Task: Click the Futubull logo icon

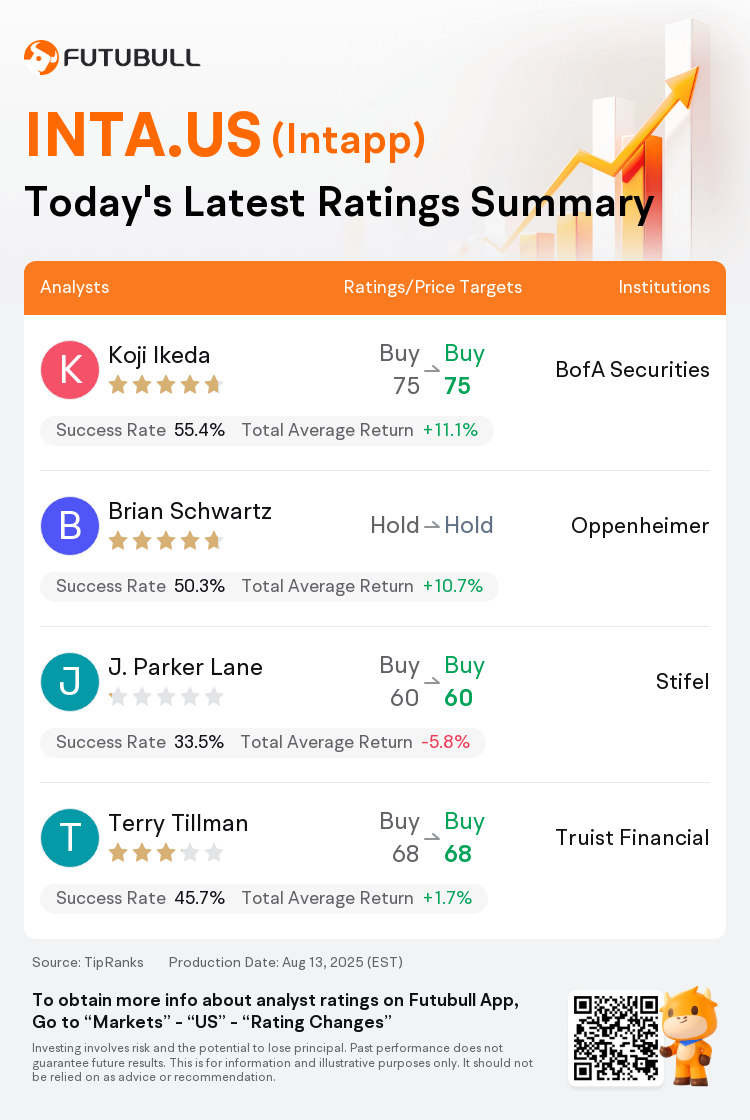Action: 41,58
